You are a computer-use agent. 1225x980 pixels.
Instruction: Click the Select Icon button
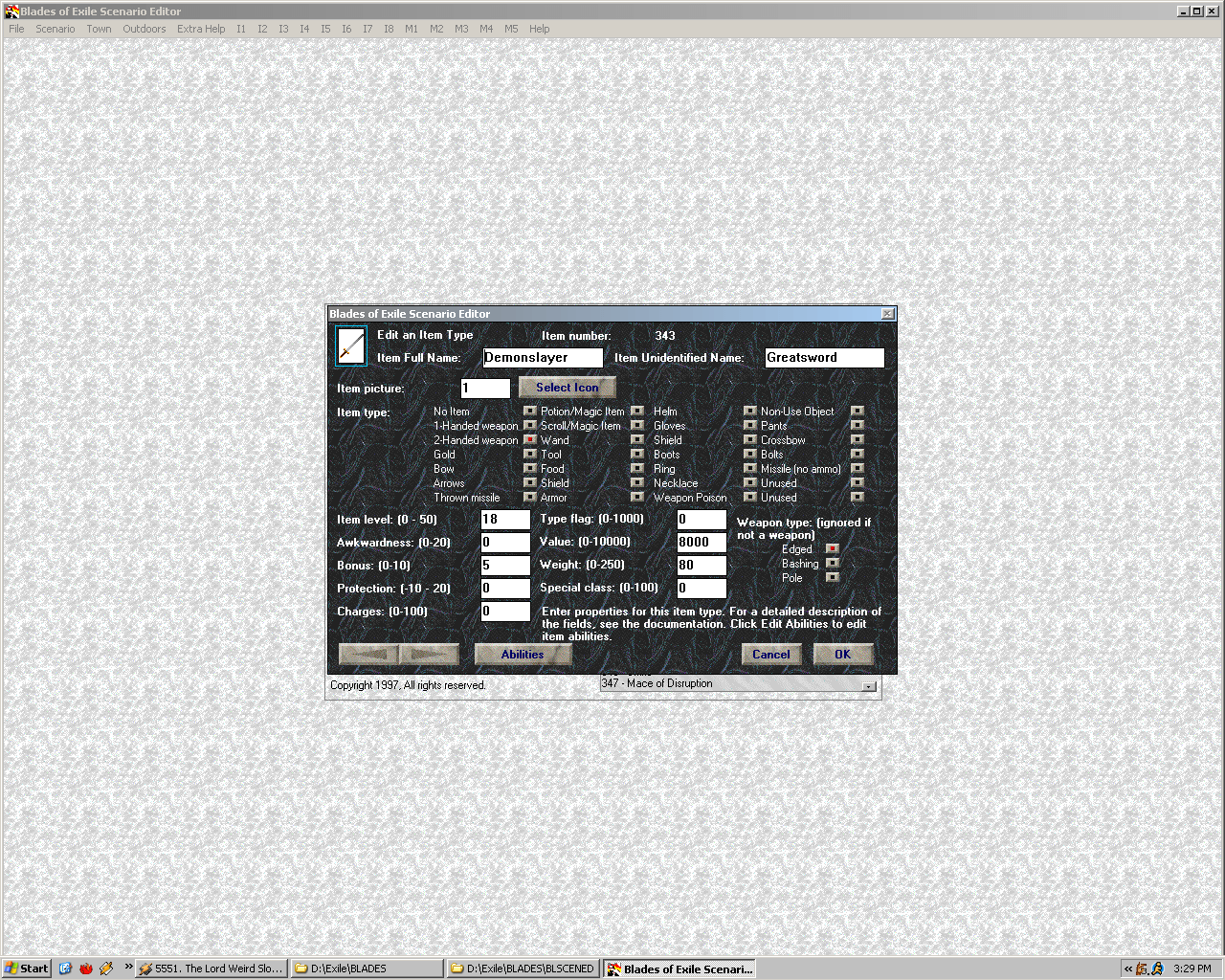(x=568, y=388)
